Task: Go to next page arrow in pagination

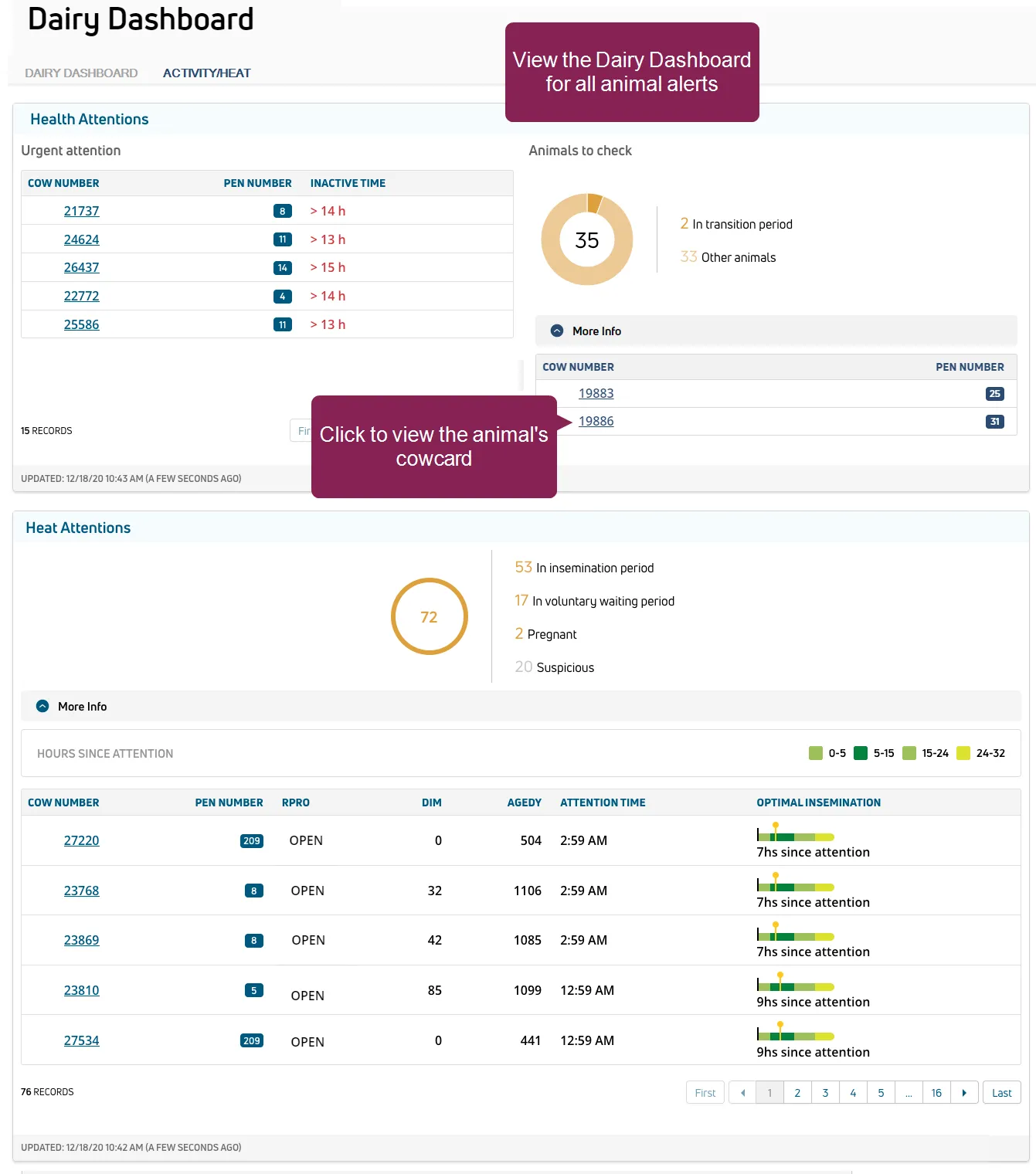Action: [964, 1092]
